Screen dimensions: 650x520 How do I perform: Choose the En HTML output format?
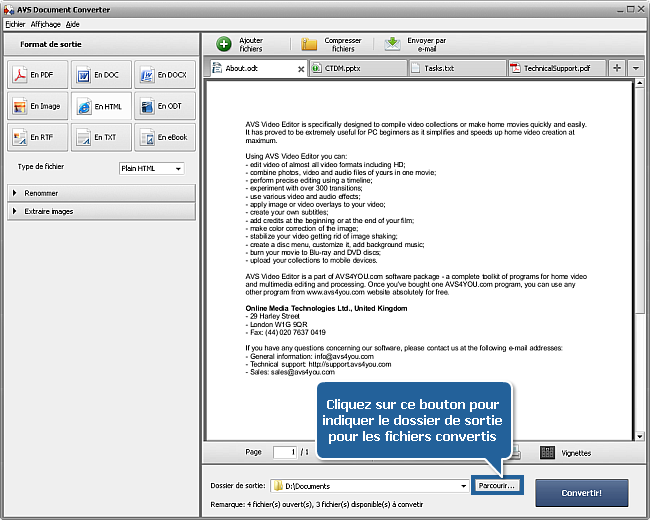pos(101,106)
